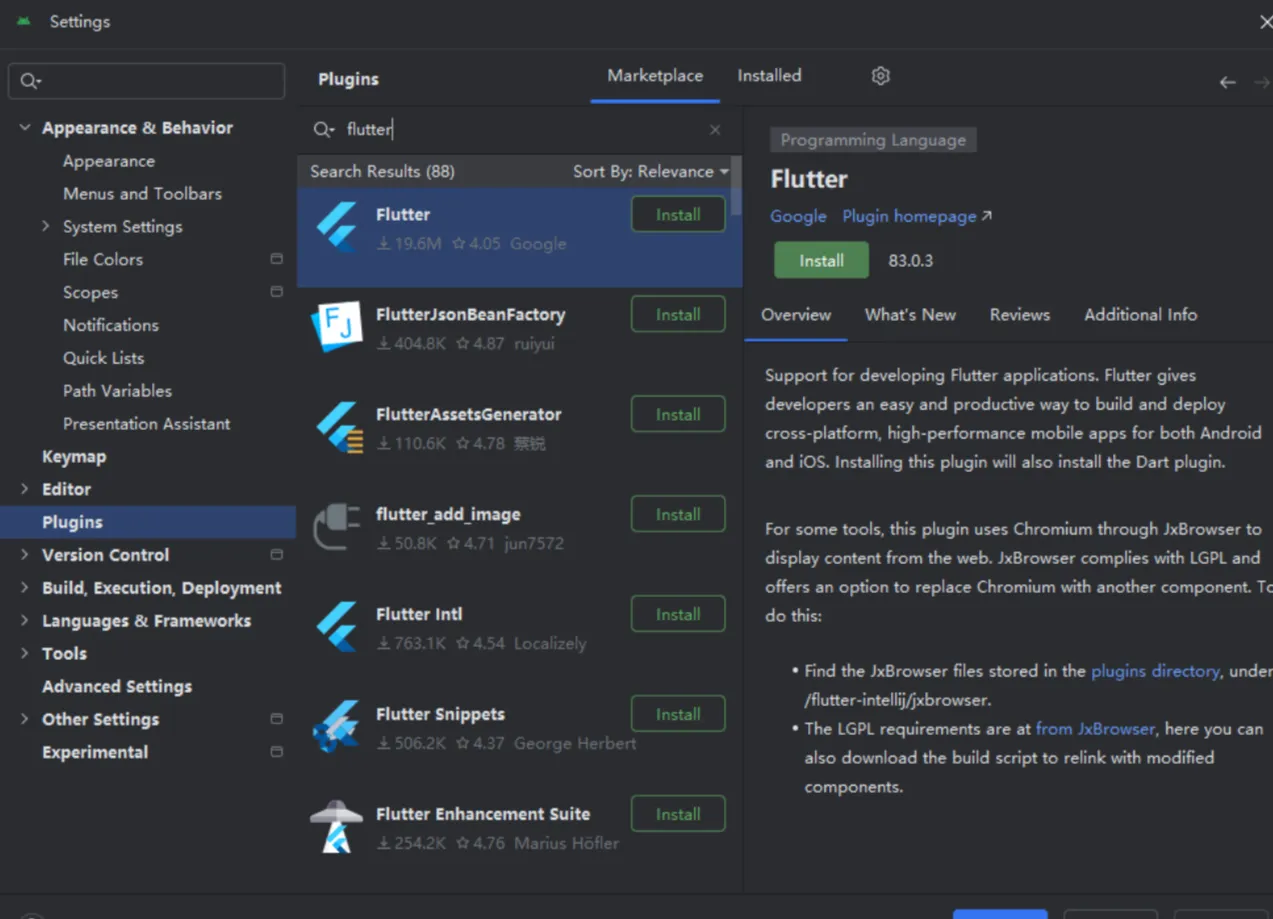Viewport: 1273px width, 919px height.
Task: Install the Flutter plugin from the list
Action: coord(678,215)
